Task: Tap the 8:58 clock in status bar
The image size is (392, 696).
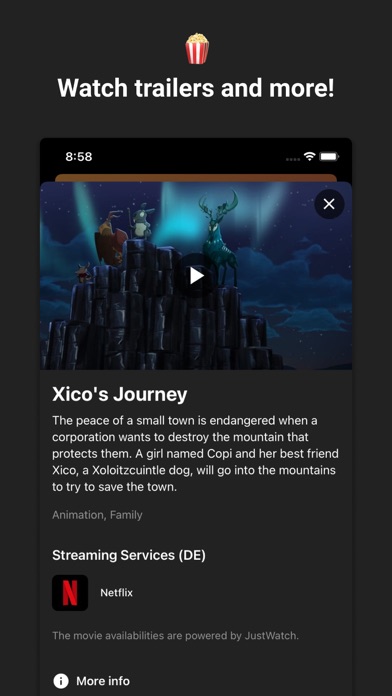Action: [79, 157]
